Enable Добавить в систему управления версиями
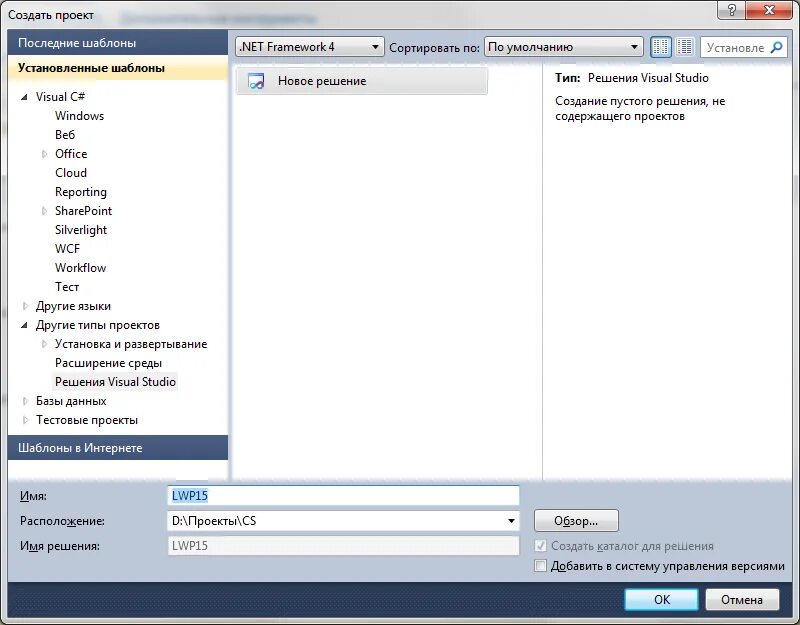800x625 pixels. point(540,566)
